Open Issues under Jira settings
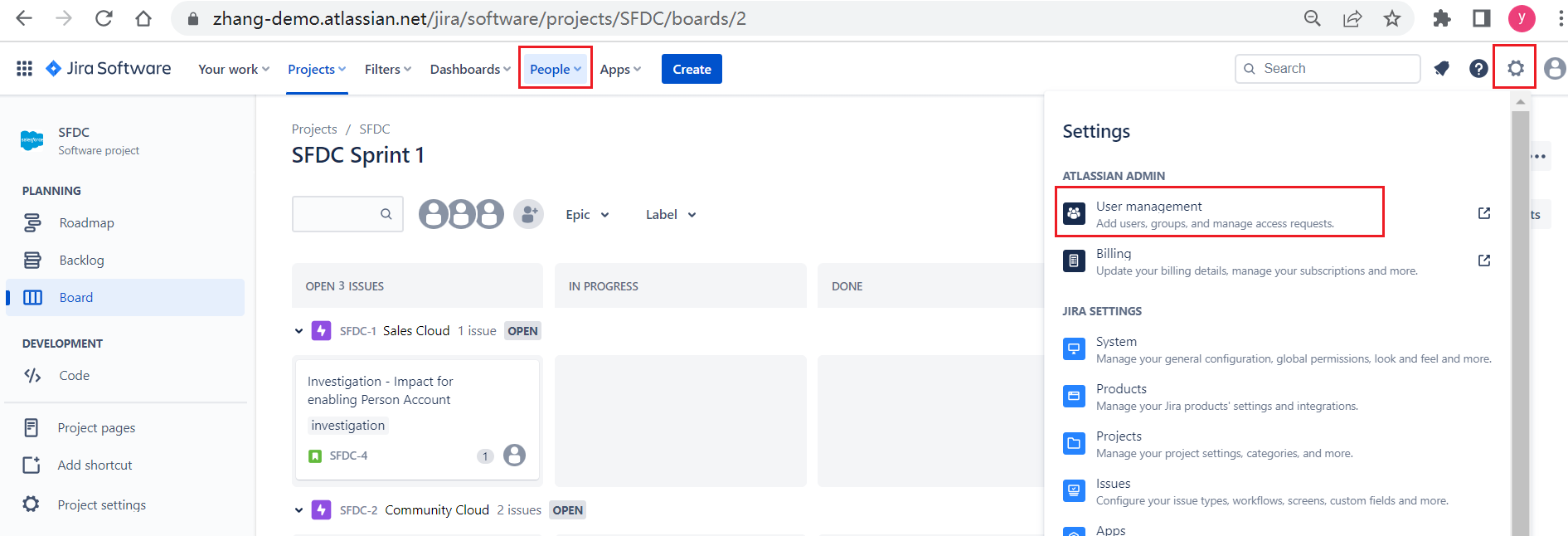 click(1277, 491)
